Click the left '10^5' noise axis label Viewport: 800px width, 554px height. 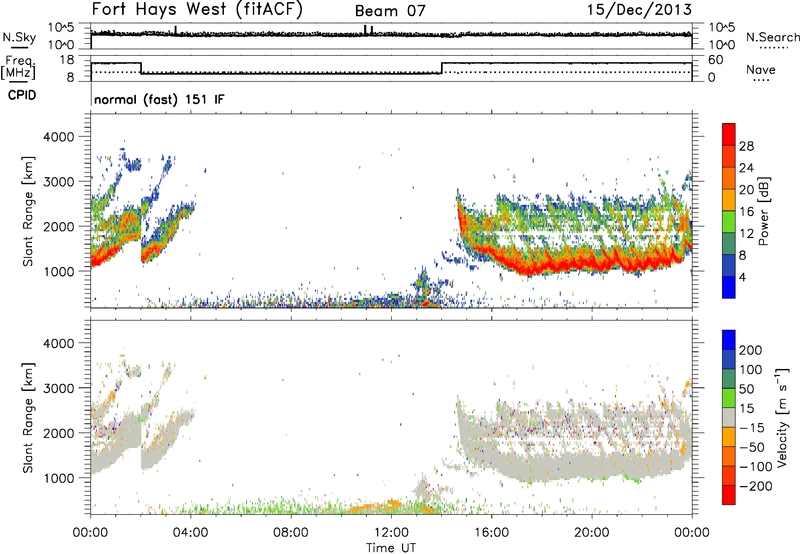point(61,28)
